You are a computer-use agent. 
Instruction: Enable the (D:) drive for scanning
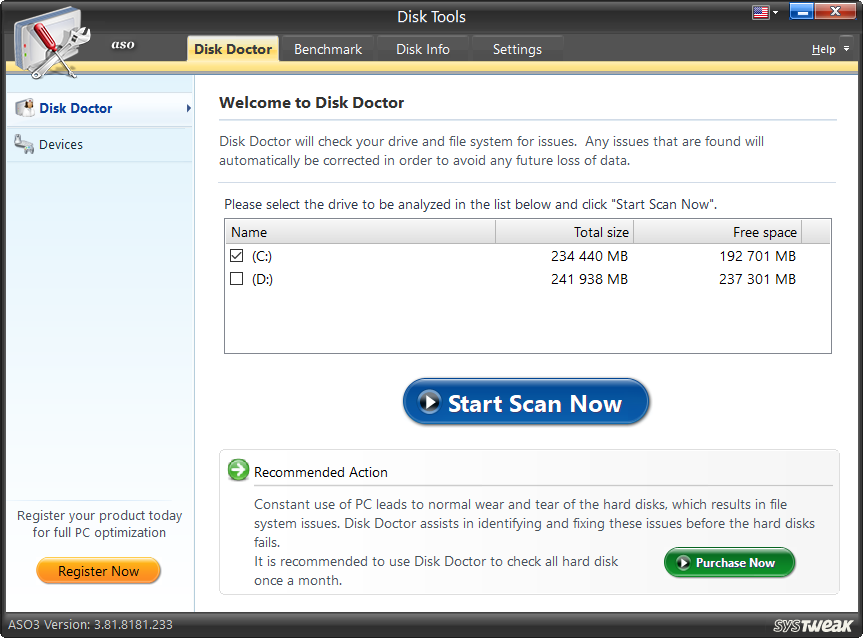[x=236, y=279]
